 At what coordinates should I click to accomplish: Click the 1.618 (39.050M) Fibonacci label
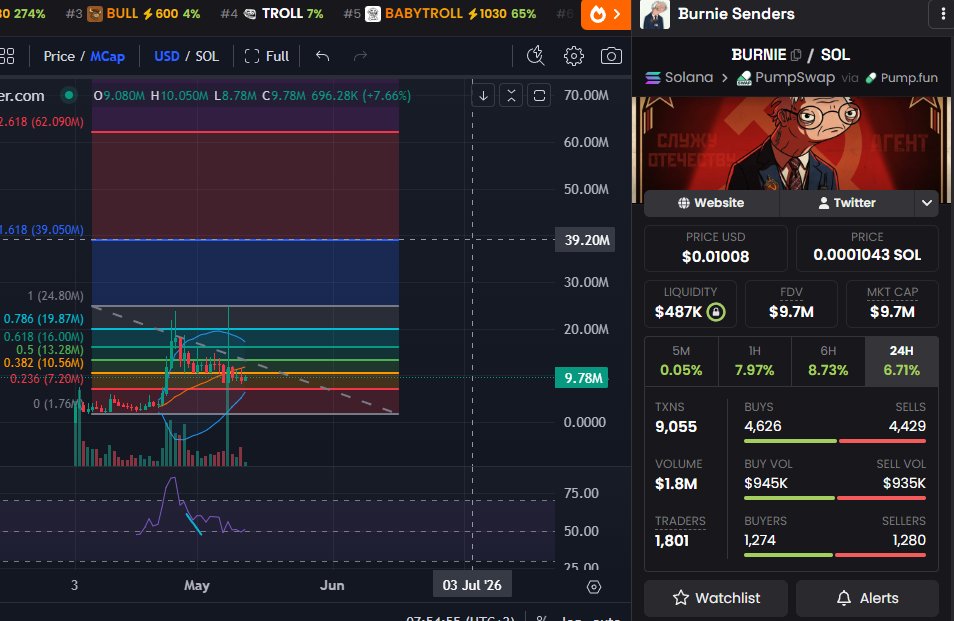coord(42,230)
